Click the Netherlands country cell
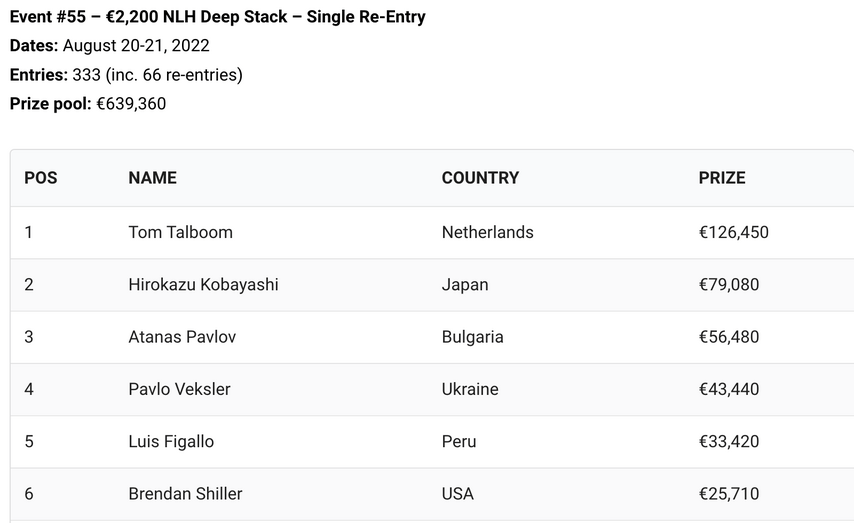This screenshot has height=523, width=854. 487,232
